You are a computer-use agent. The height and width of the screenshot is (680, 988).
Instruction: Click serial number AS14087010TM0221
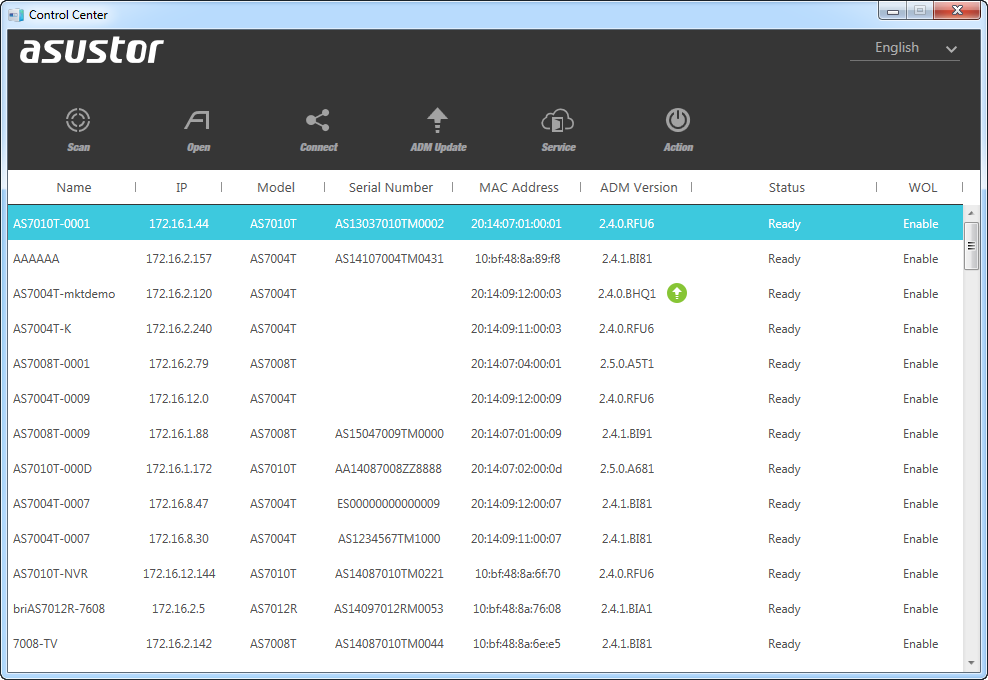(x=389, y=573)
